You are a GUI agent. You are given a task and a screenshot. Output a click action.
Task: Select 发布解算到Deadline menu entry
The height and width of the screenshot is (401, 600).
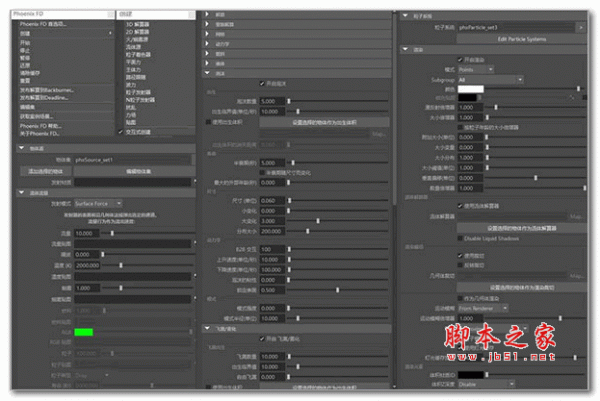click(x=44, y=98)
